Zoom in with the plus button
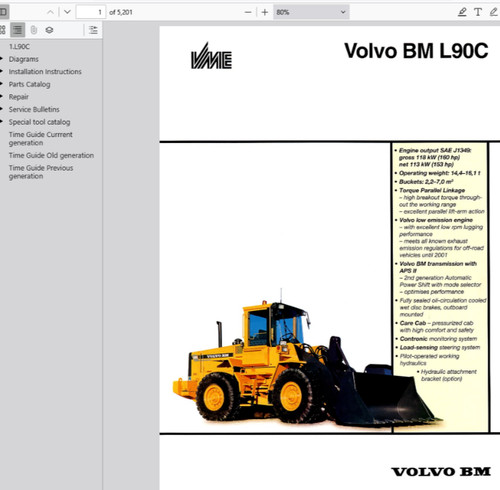The width and height of the screenshot is (500, 490). tap(265, 12)
